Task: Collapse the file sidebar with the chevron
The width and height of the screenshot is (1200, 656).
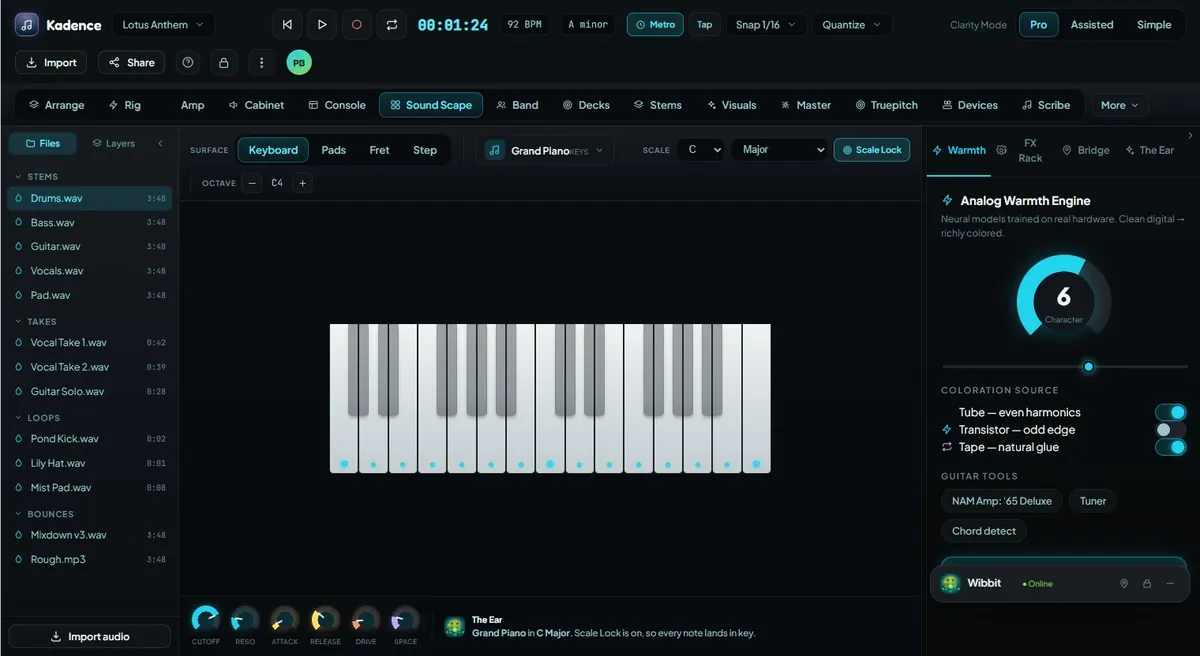Action: coord(161,143)
